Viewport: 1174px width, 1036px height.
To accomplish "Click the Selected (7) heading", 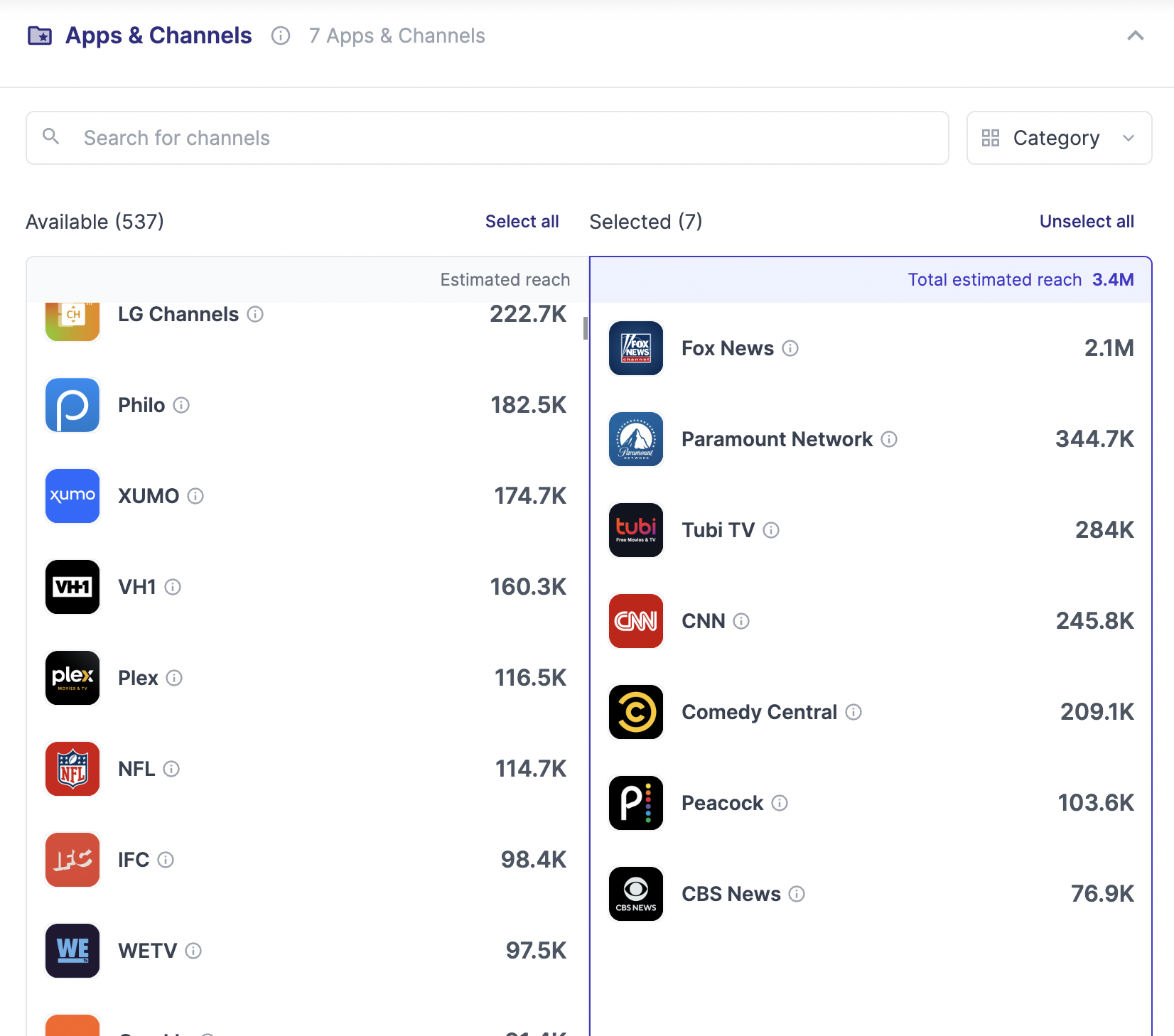I will [646, 222].
